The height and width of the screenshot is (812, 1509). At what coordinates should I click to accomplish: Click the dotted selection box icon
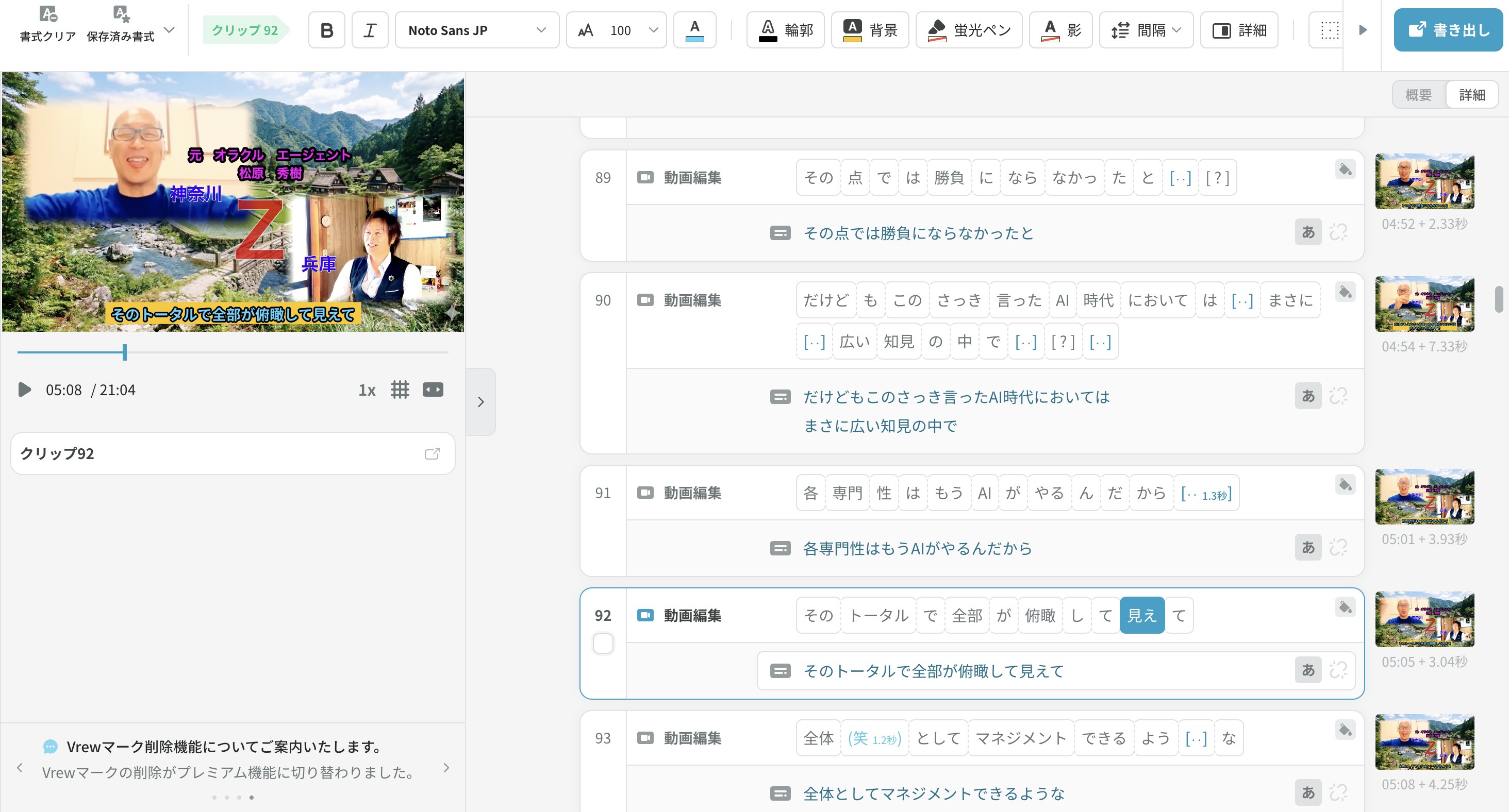[x=1329, y=30]
